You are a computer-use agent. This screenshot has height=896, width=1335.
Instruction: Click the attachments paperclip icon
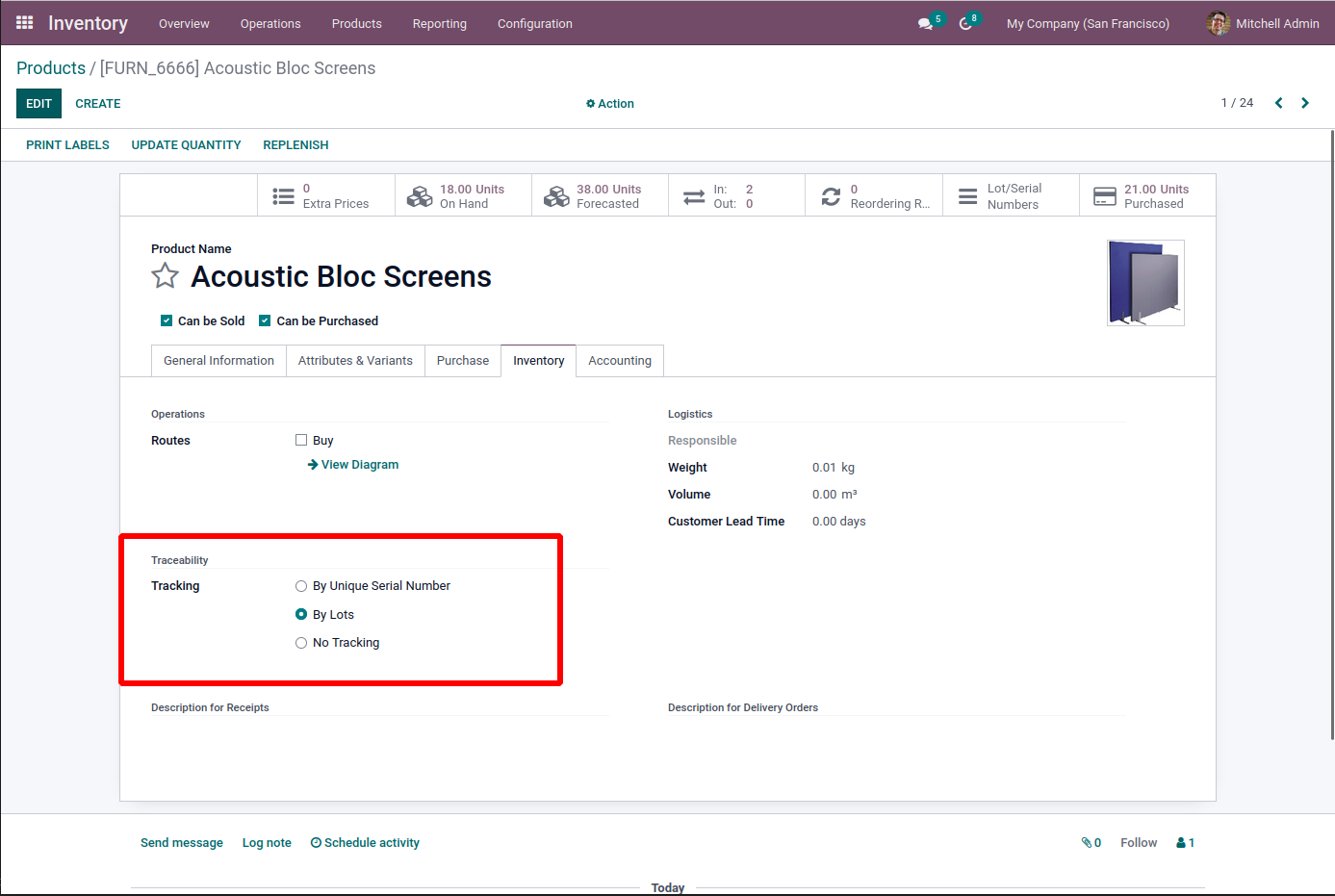(x=1087, y=843)
